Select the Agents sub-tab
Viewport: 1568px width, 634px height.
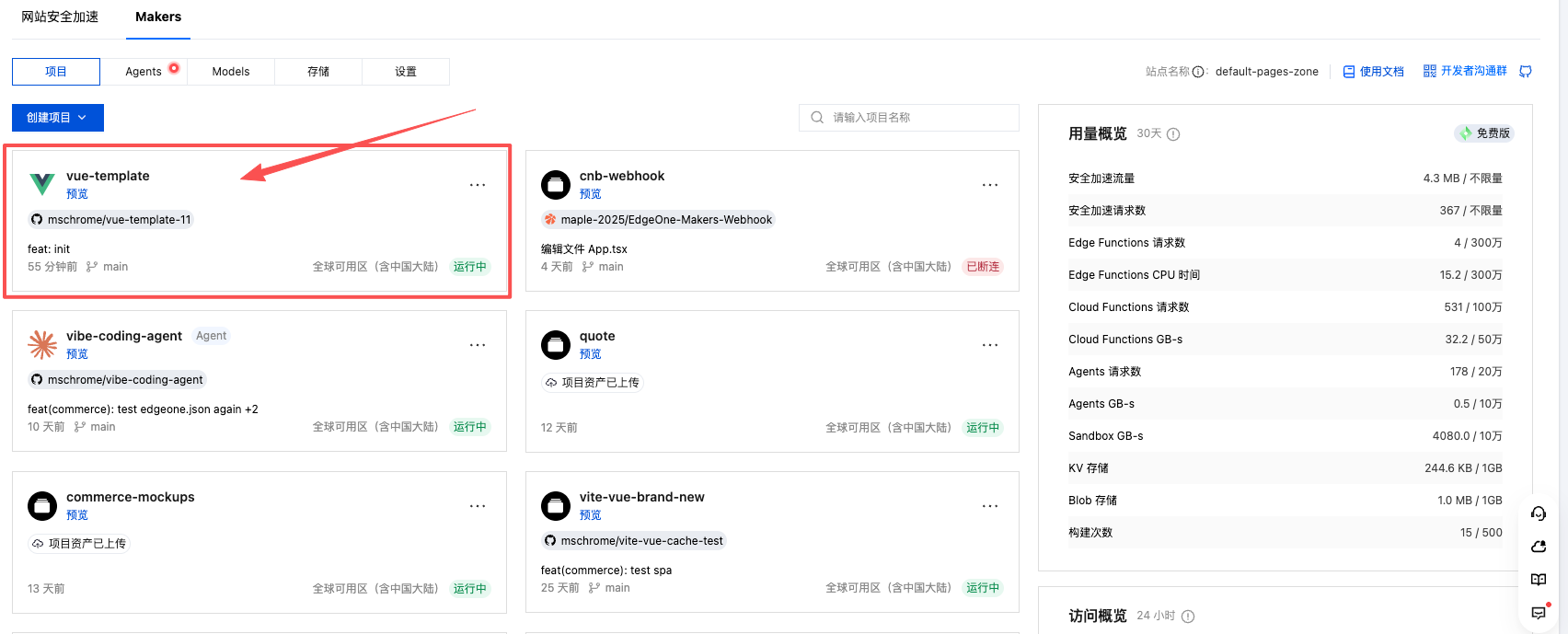coord(144,72)
